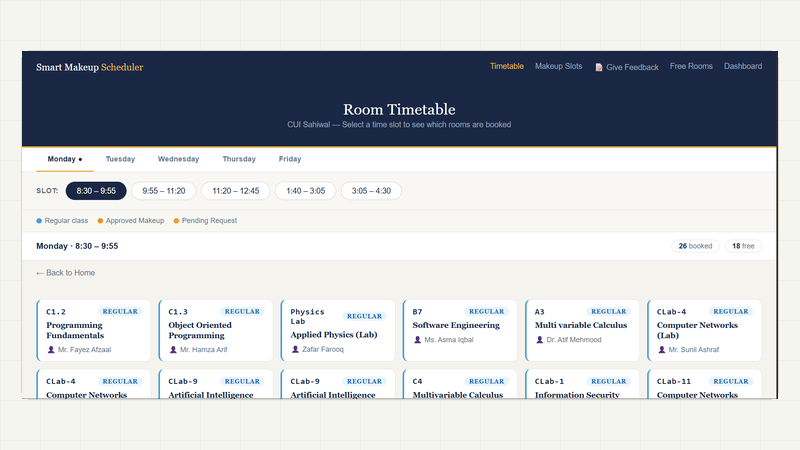Click person icon beside Mr. Sunil Ashraf
The height and width of the screenshot is (450, 800).
[662, 349]
